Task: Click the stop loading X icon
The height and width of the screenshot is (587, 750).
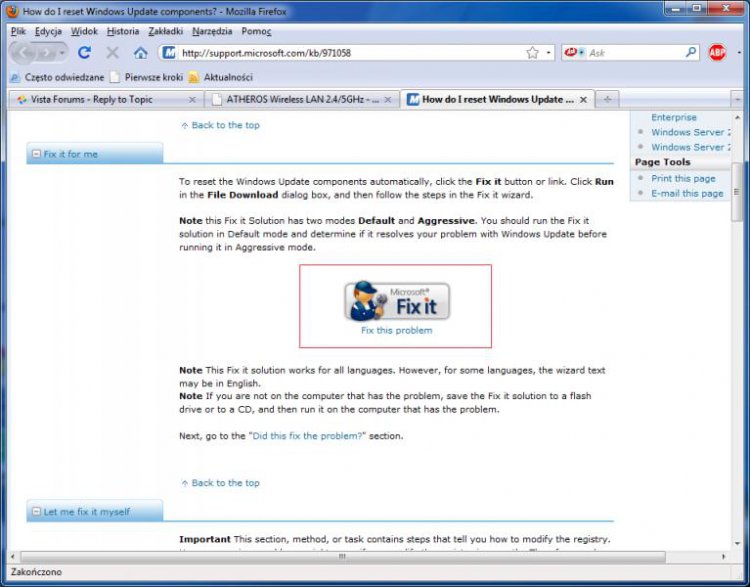Action: (x=112, y=53)
